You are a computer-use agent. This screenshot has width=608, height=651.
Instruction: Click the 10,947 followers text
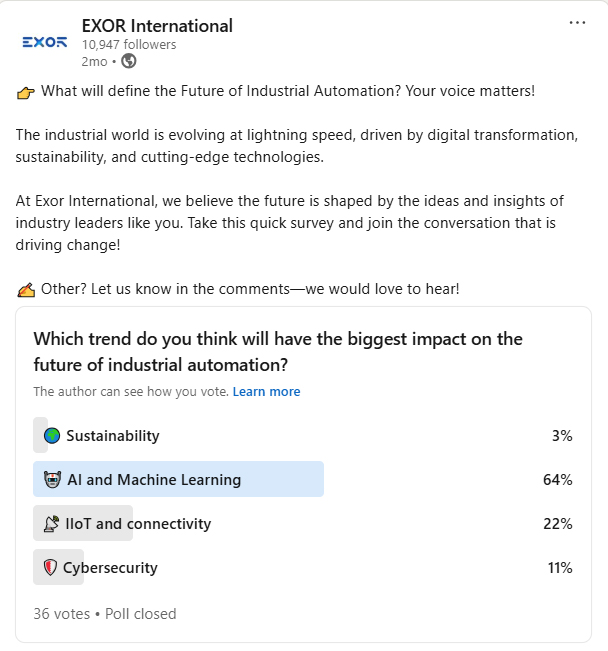tap(129, 44)
